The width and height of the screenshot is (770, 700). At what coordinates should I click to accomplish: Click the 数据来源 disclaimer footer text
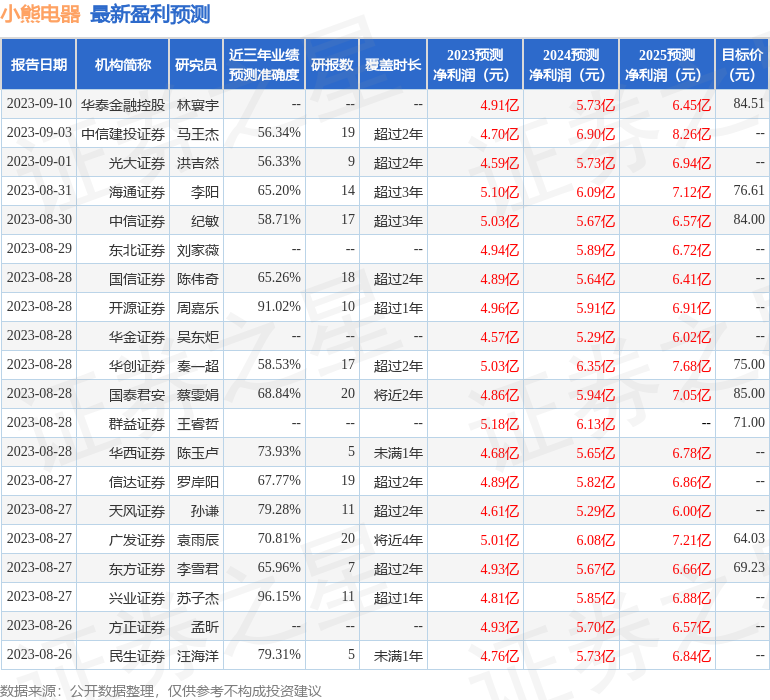coord(161,691)
